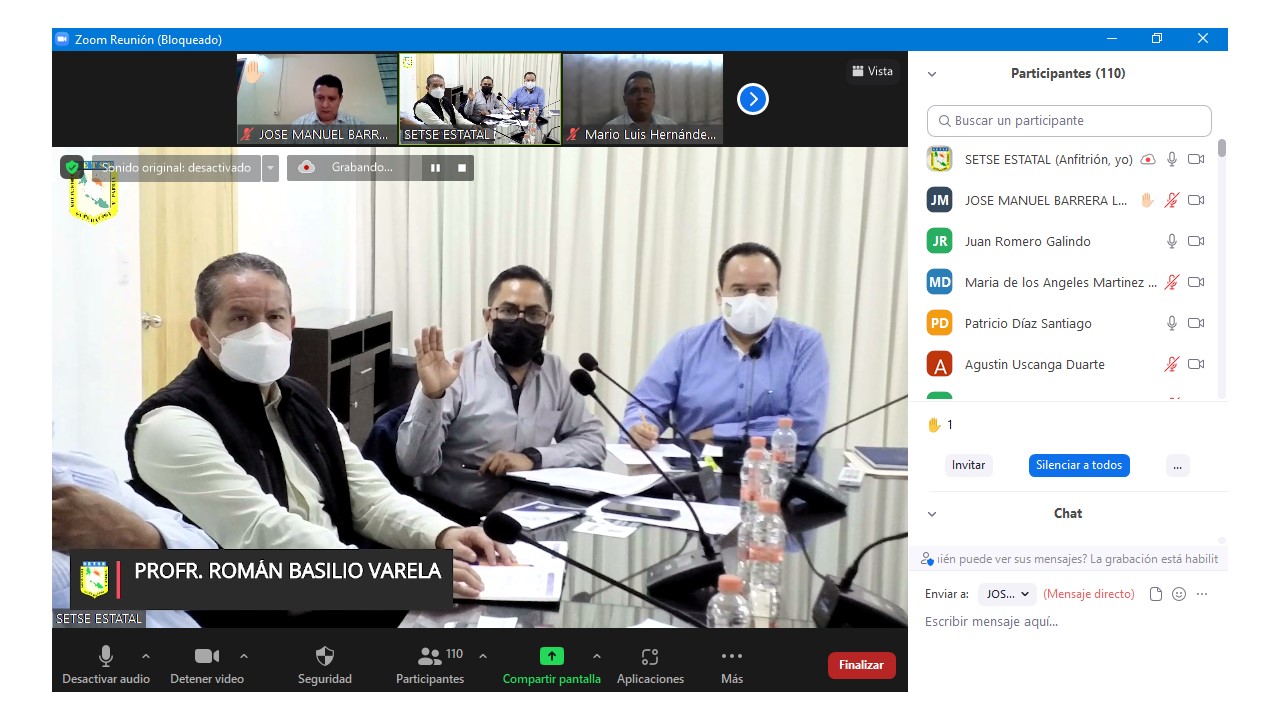Click the Compartir pantalla green icon
This screenshot has height=720, width=1280.
pos(551,657)
